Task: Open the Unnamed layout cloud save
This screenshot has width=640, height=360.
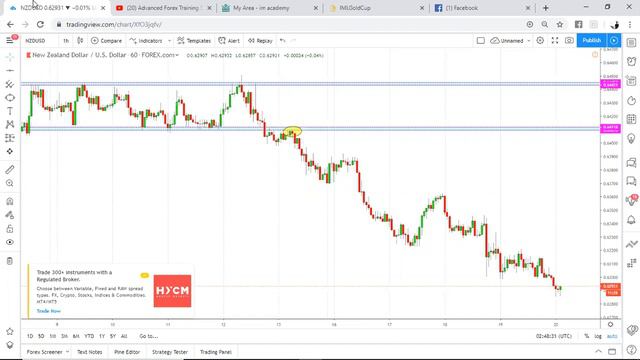Action: (x=507, y=41)
